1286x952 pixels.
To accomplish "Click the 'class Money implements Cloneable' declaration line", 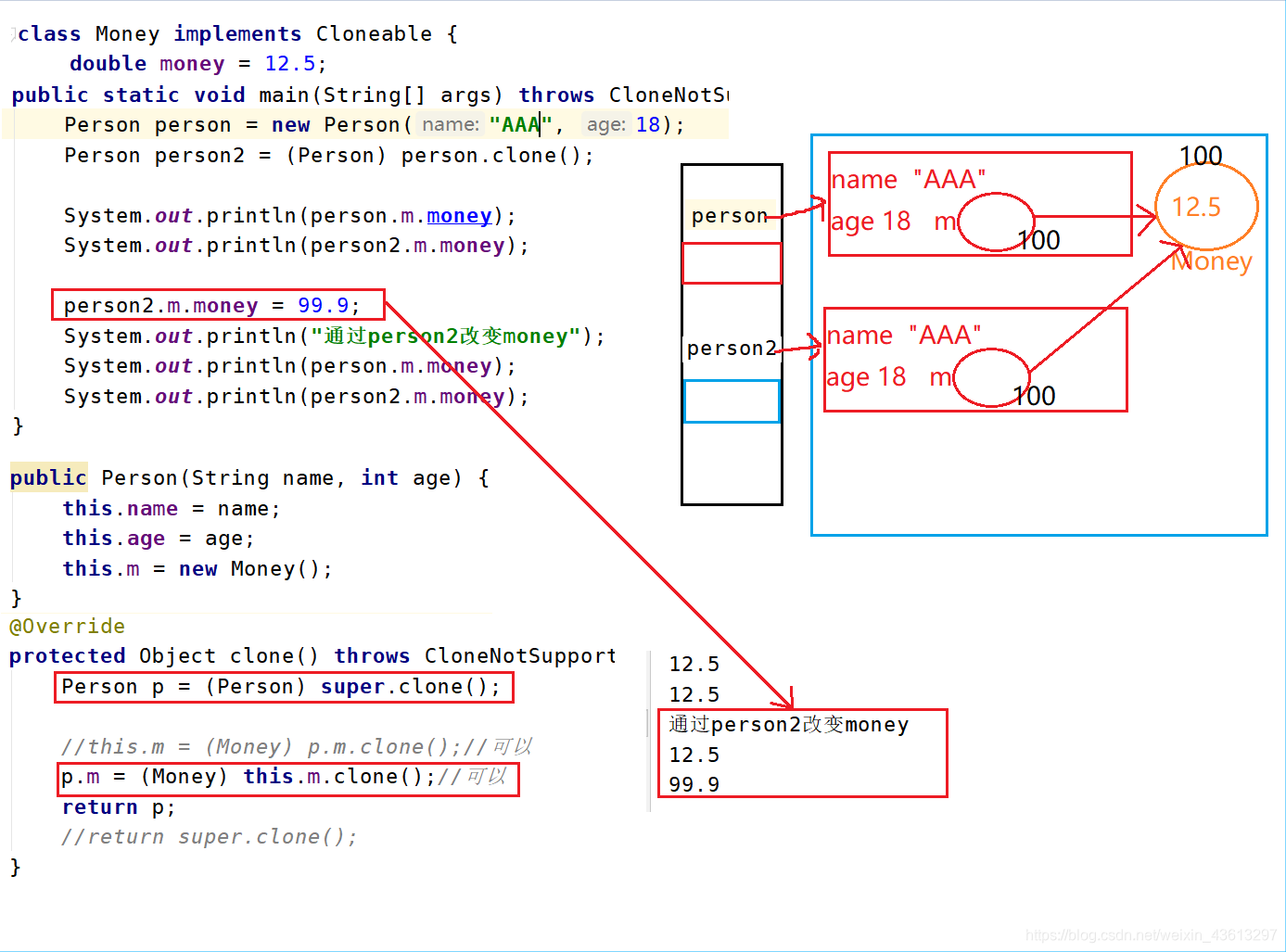I will [237, 34].
